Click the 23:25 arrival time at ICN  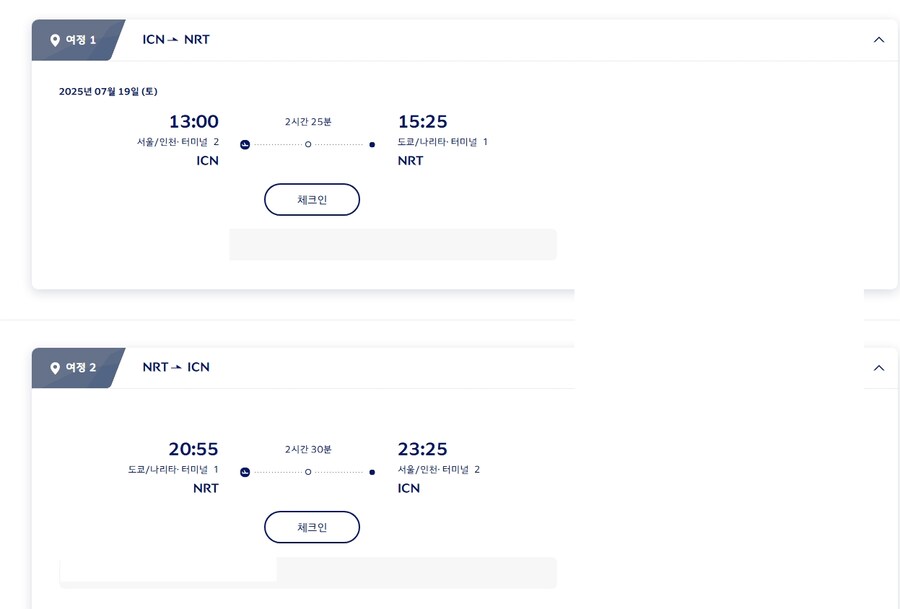422,449
